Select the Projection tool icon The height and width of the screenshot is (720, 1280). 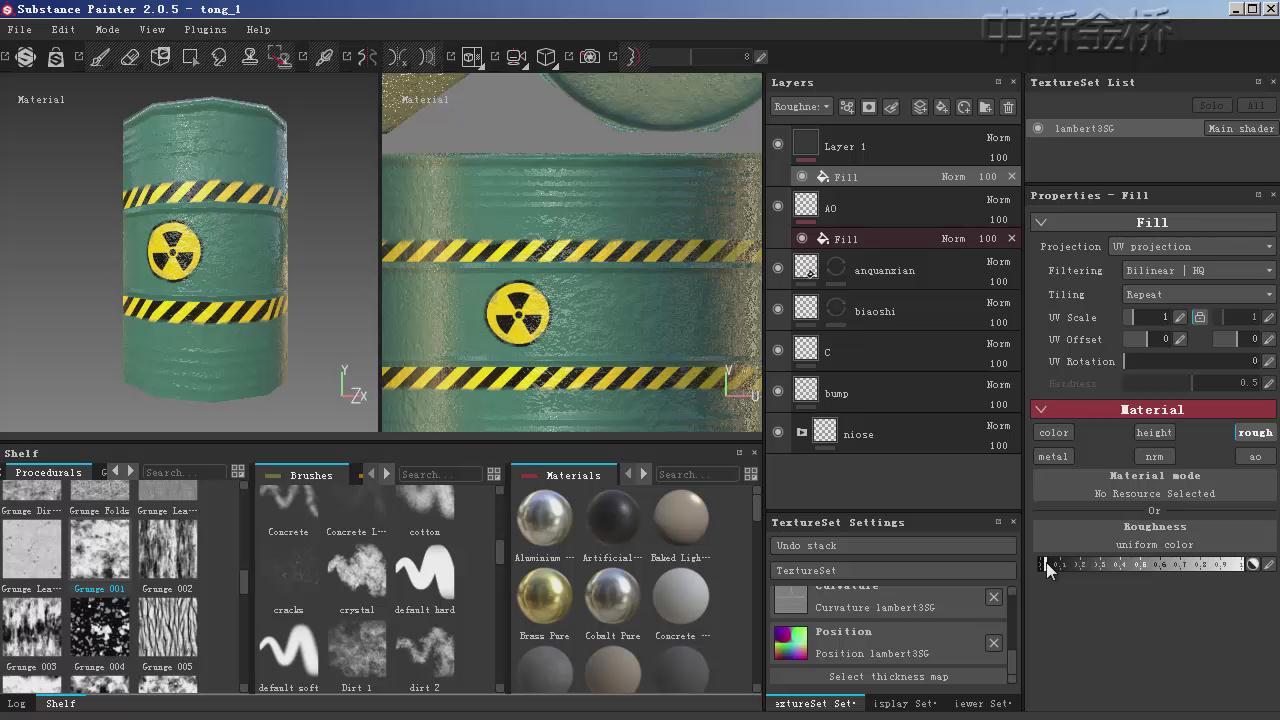click(160, 57)
